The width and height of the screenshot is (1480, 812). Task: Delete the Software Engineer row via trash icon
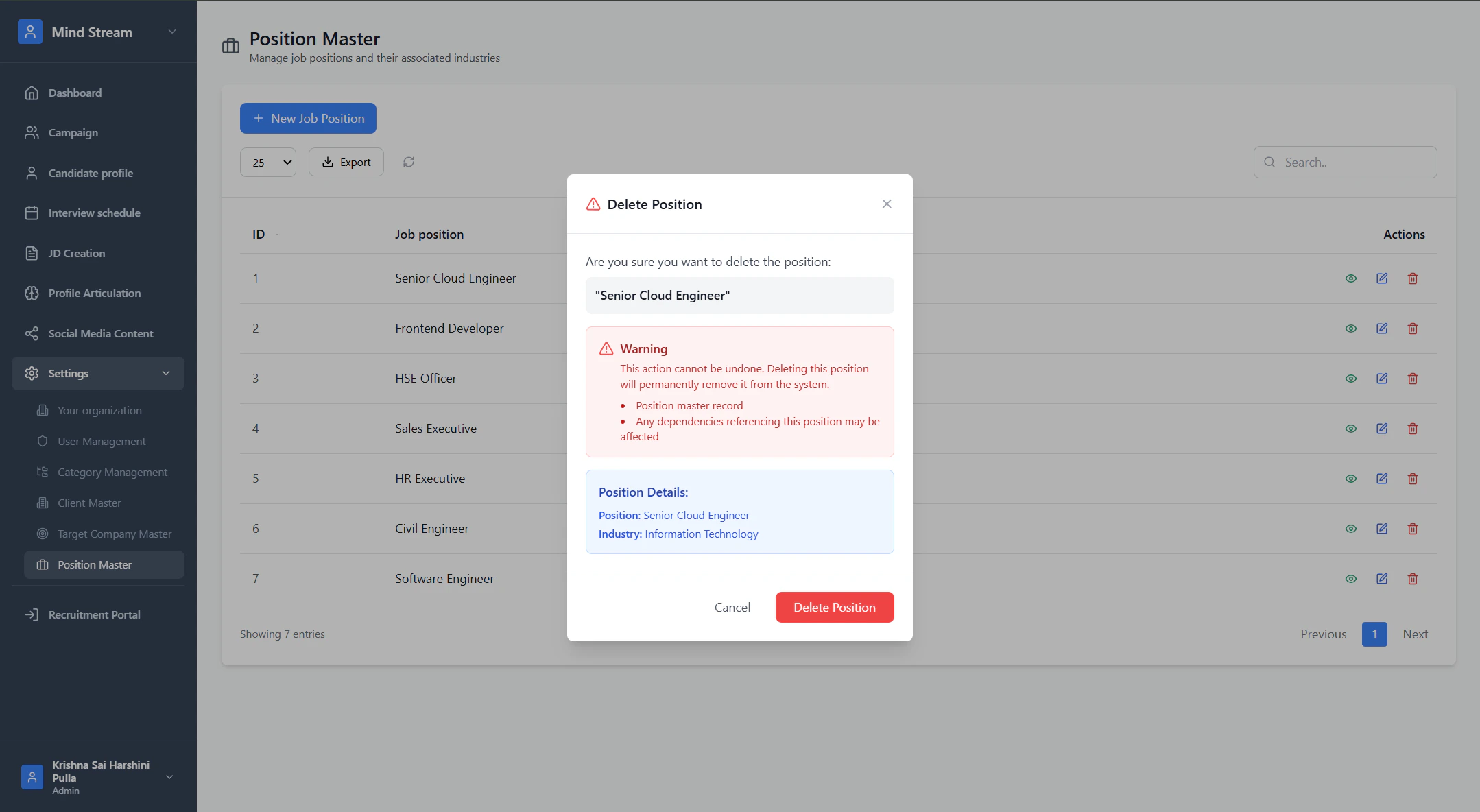1413,579
